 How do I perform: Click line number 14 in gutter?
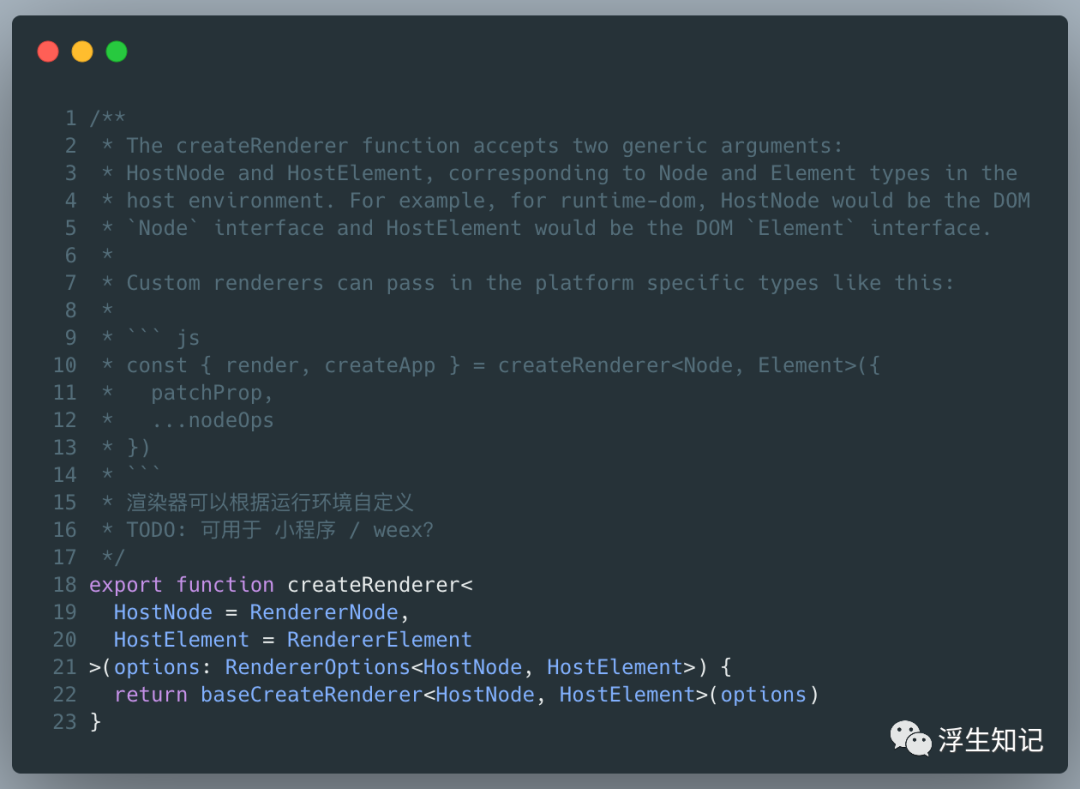pos(65,475)
